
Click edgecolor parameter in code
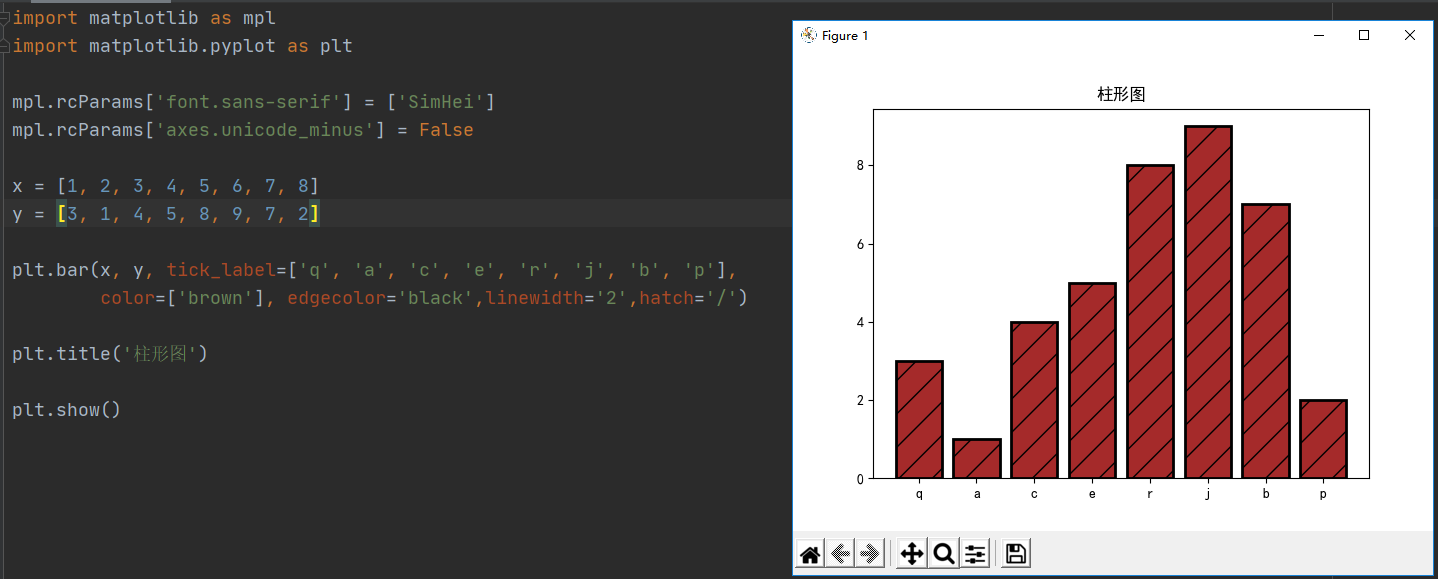(x=337, y=298)
